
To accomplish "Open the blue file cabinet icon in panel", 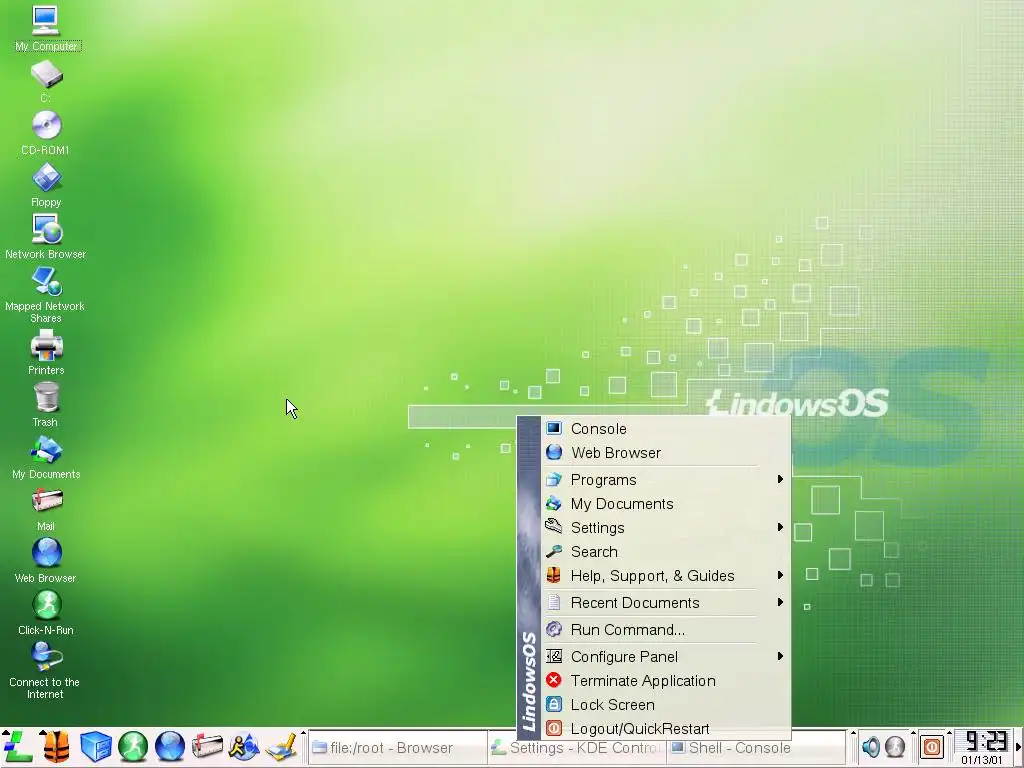I will coord(95,748).
